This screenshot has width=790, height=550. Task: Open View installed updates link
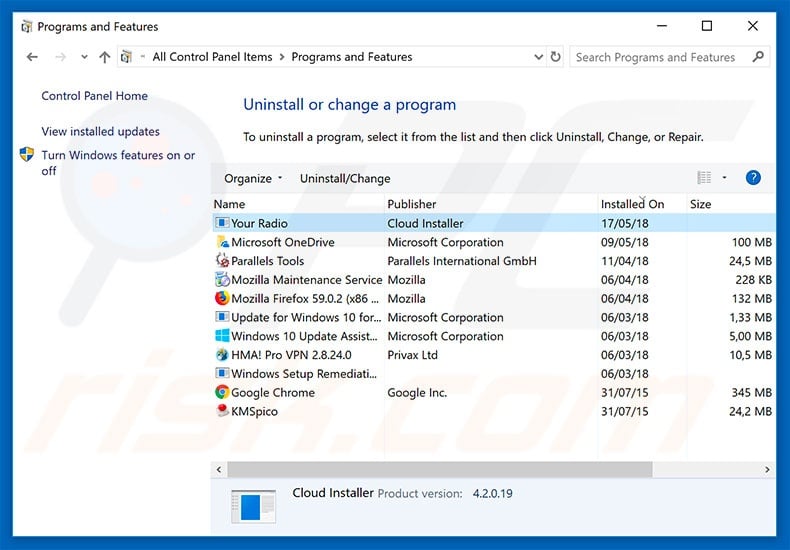[100, 131]
